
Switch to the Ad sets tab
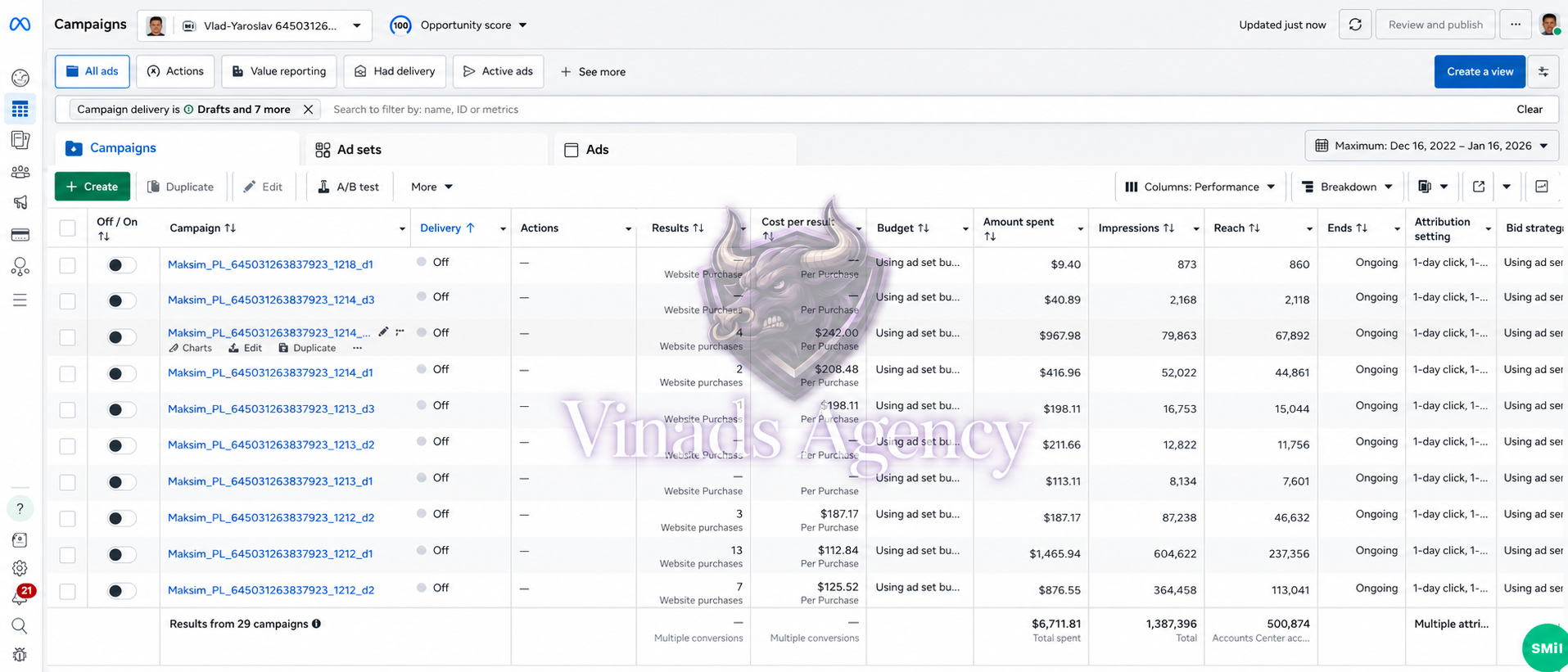pyautogui.click(x=427, y=150)
